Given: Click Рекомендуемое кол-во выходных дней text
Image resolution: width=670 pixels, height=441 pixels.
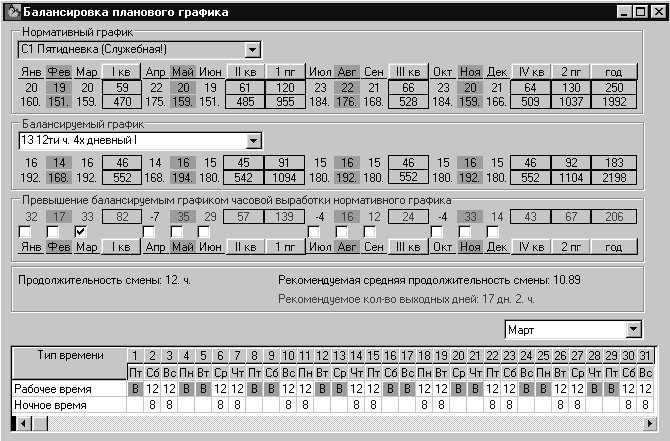Looking at the screenshot, I should tap(406, 299).
